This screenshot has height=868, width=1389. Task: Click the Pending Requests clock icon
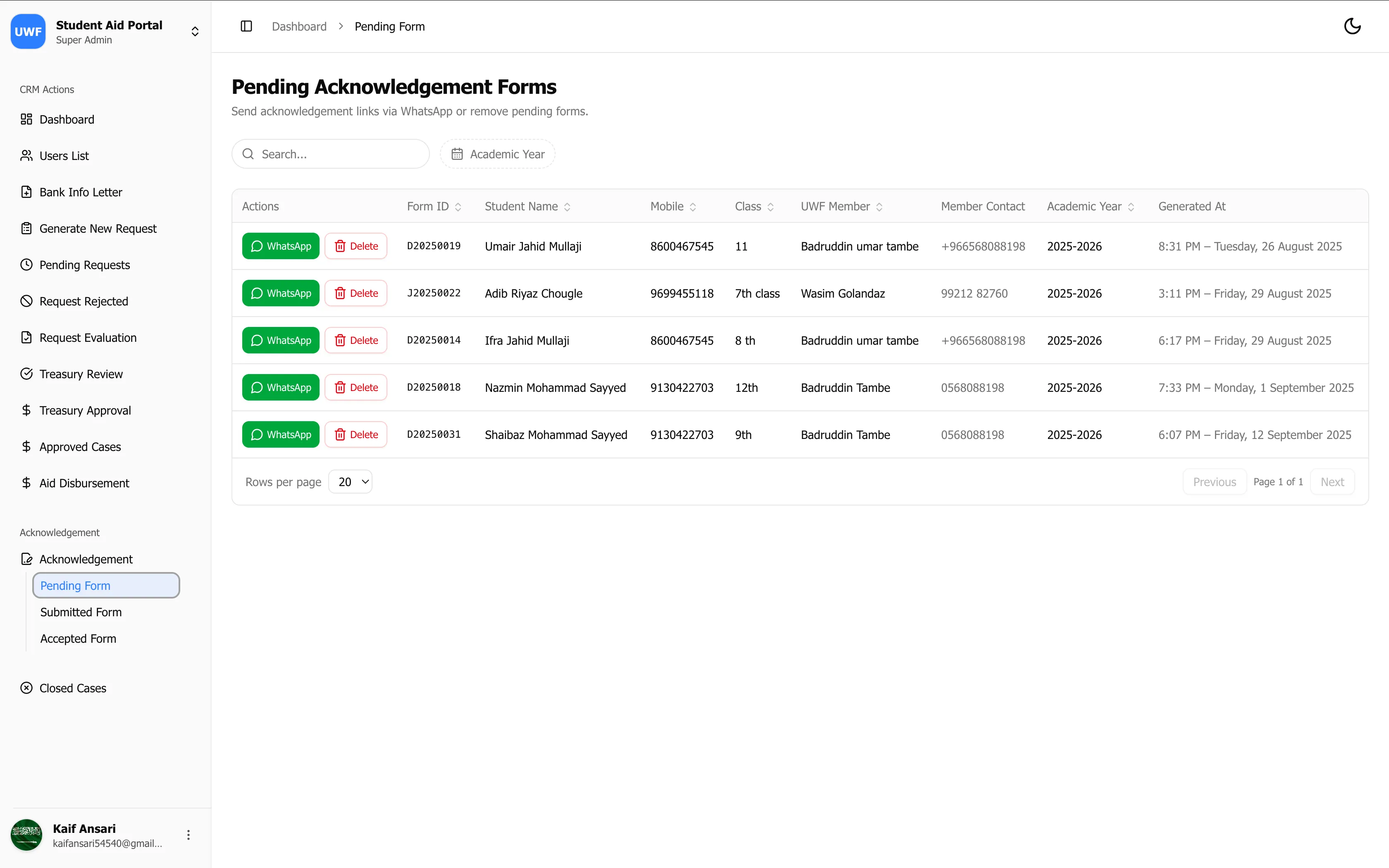click(x=26, y=265)
